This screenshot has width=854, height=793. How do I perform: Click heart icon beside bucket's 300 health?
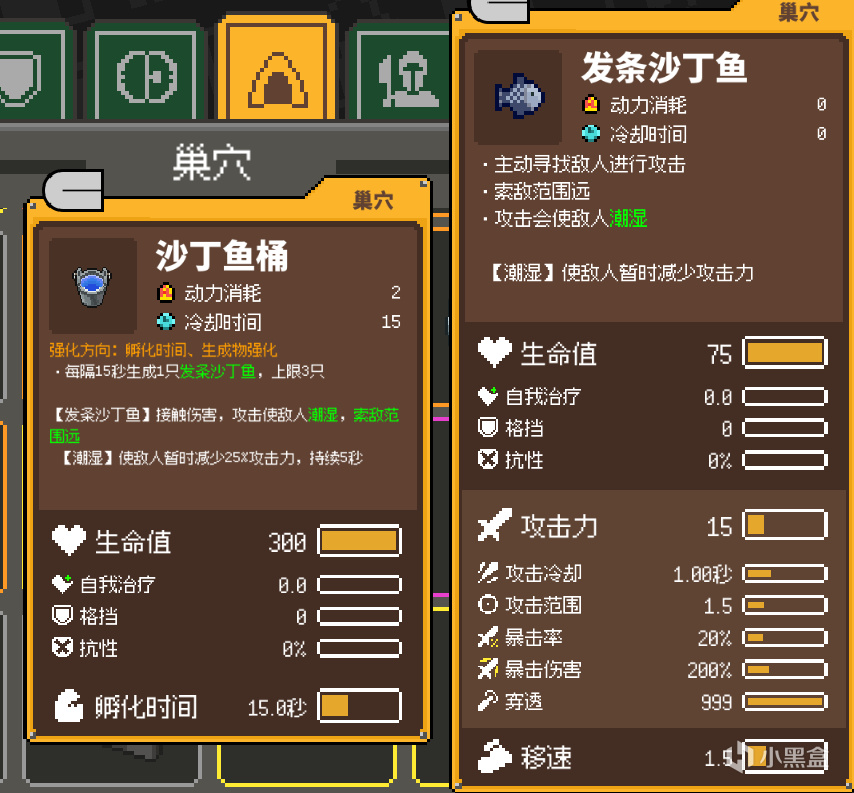(69, 540)
